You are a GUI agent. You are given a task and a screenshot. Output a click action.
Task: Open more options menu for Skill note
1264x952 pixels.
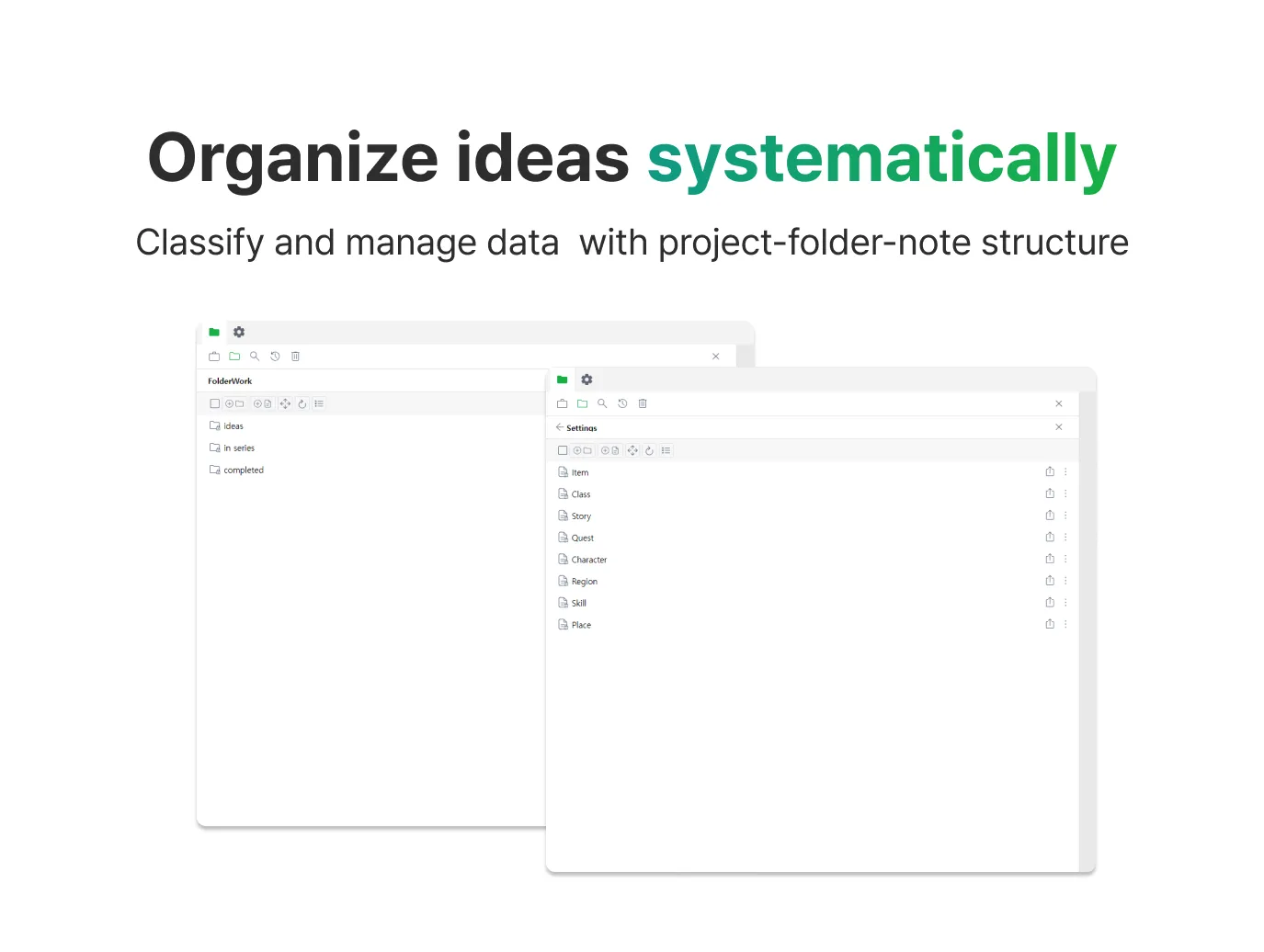point(1065,603)
